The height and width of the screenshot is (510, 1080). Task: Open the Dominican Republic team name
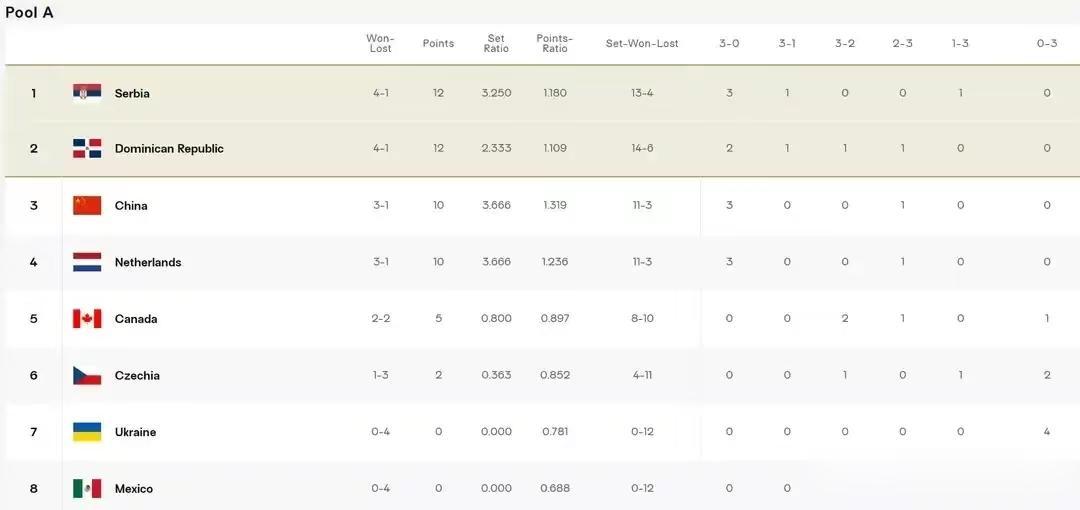tap(169, 148)
